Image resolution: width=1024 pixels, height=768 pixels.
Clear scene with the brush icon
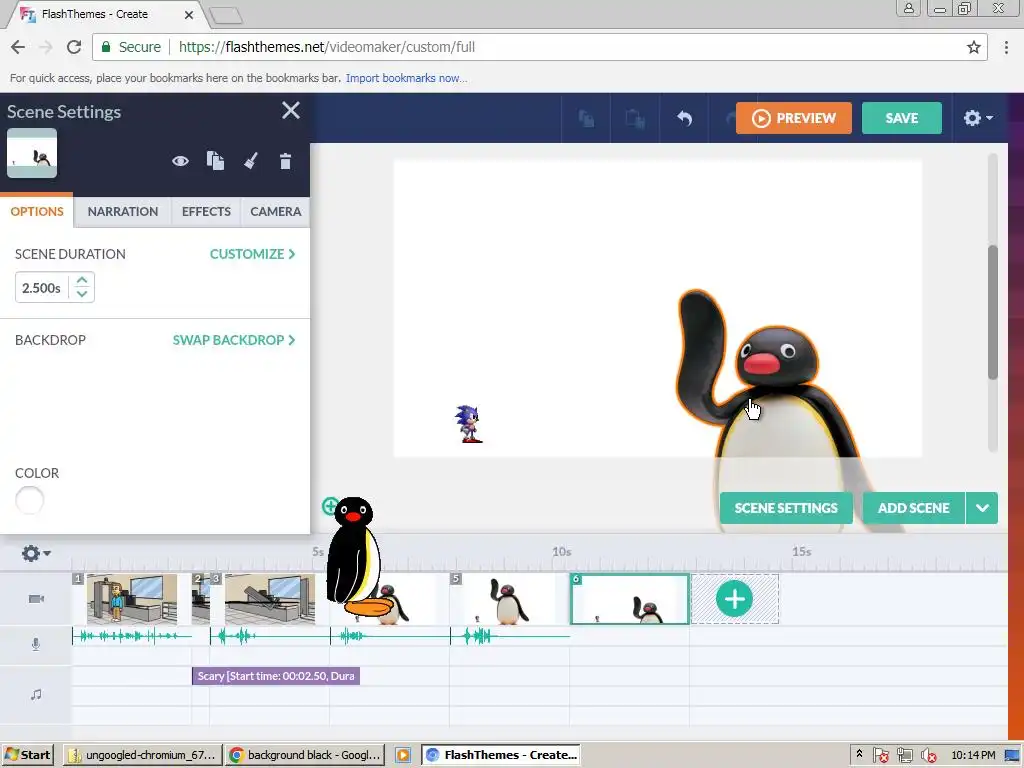tap(251, 161)
